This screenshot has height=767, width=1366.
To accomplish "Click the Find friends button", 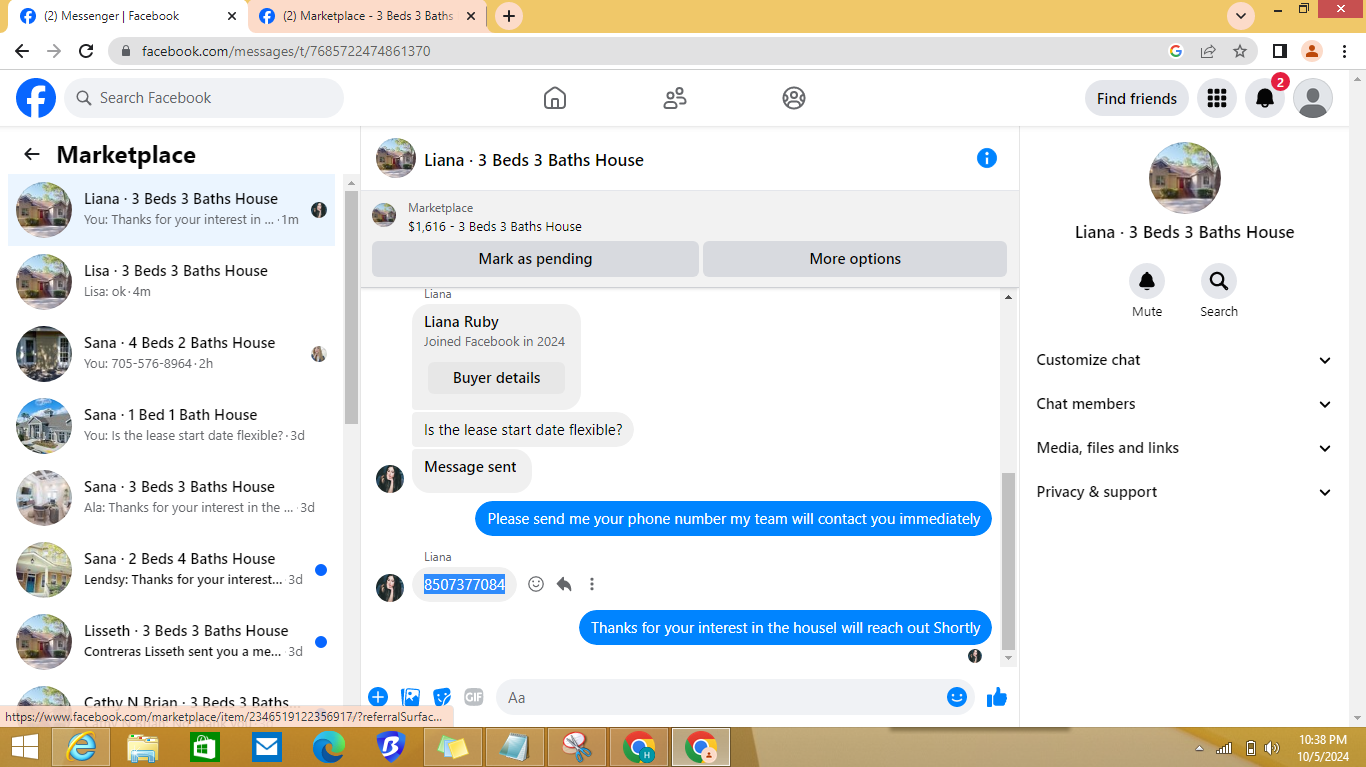I will [1137, 98].
